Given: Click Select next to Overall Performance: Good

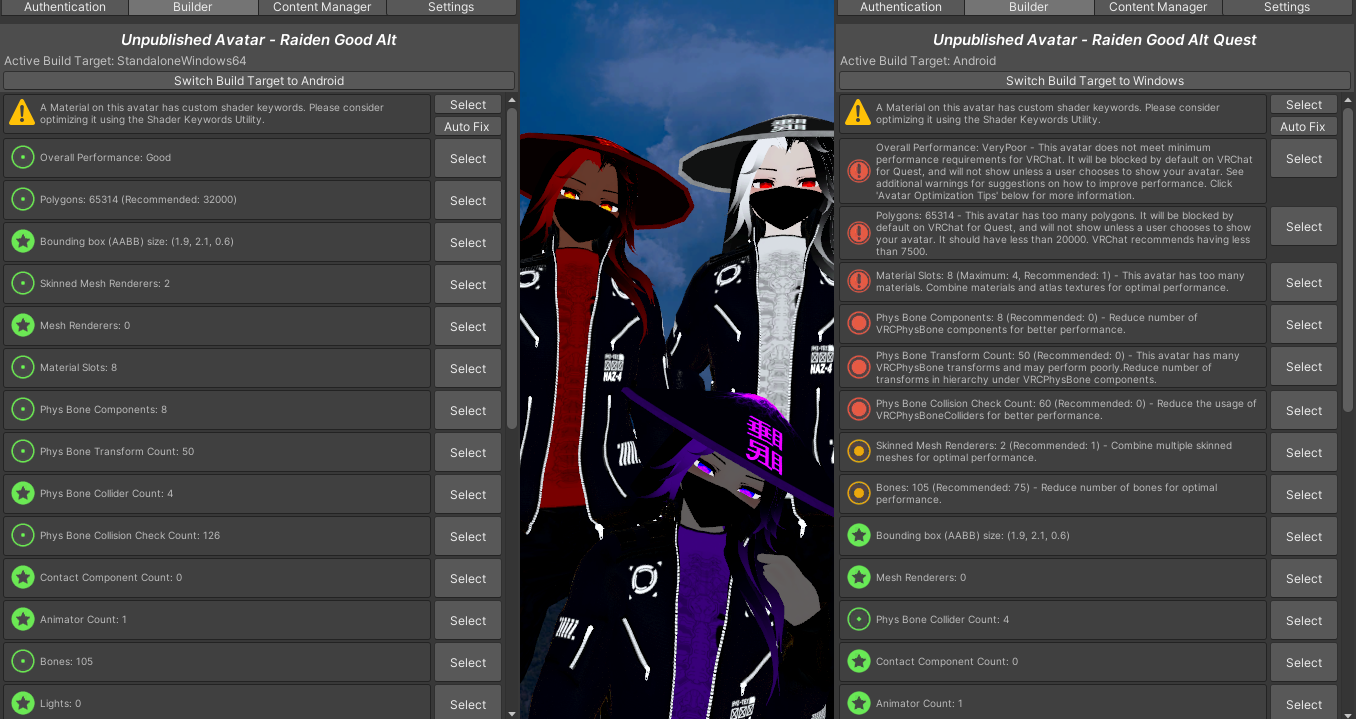Looking at the screenshot, I should [468, 158].
